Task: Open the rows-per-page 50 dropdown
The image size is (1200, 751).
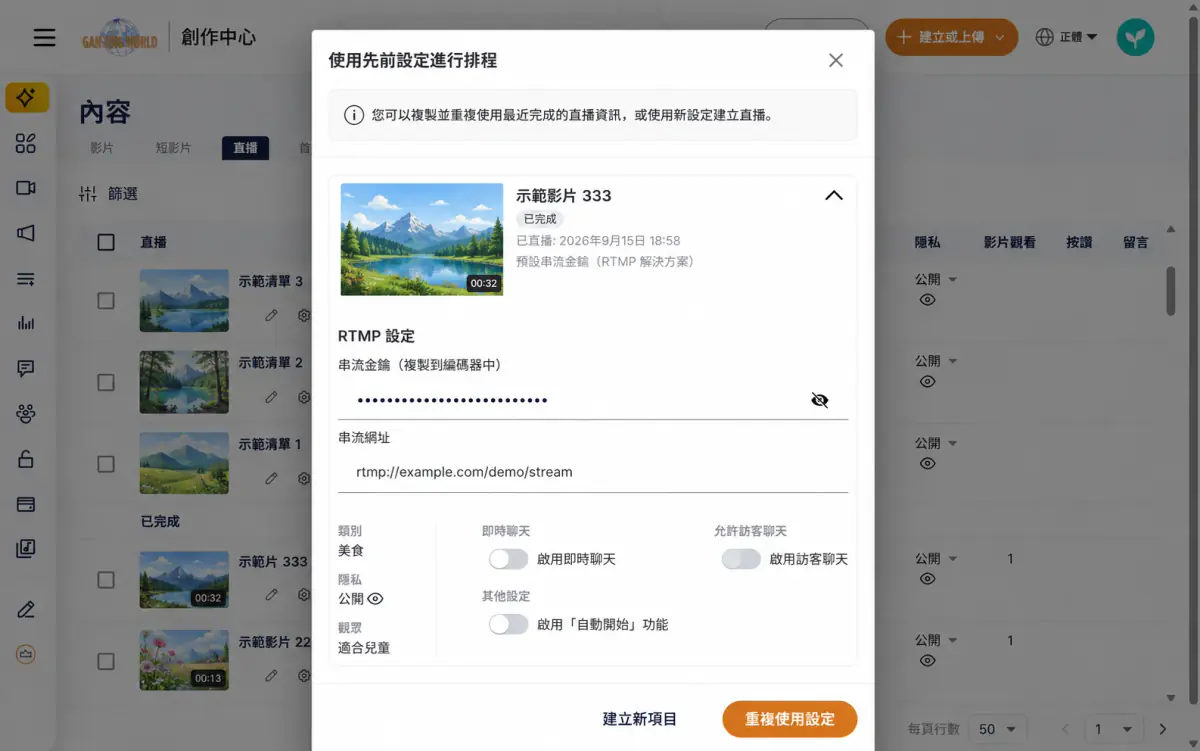Action: (999, 729)
